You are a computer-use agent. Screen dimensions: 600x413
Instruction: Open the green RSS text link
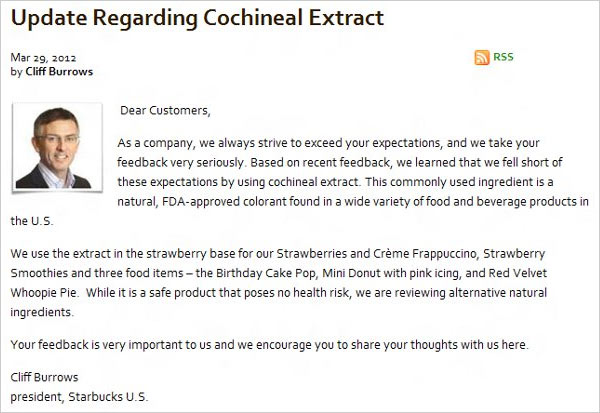pos(503,57)
